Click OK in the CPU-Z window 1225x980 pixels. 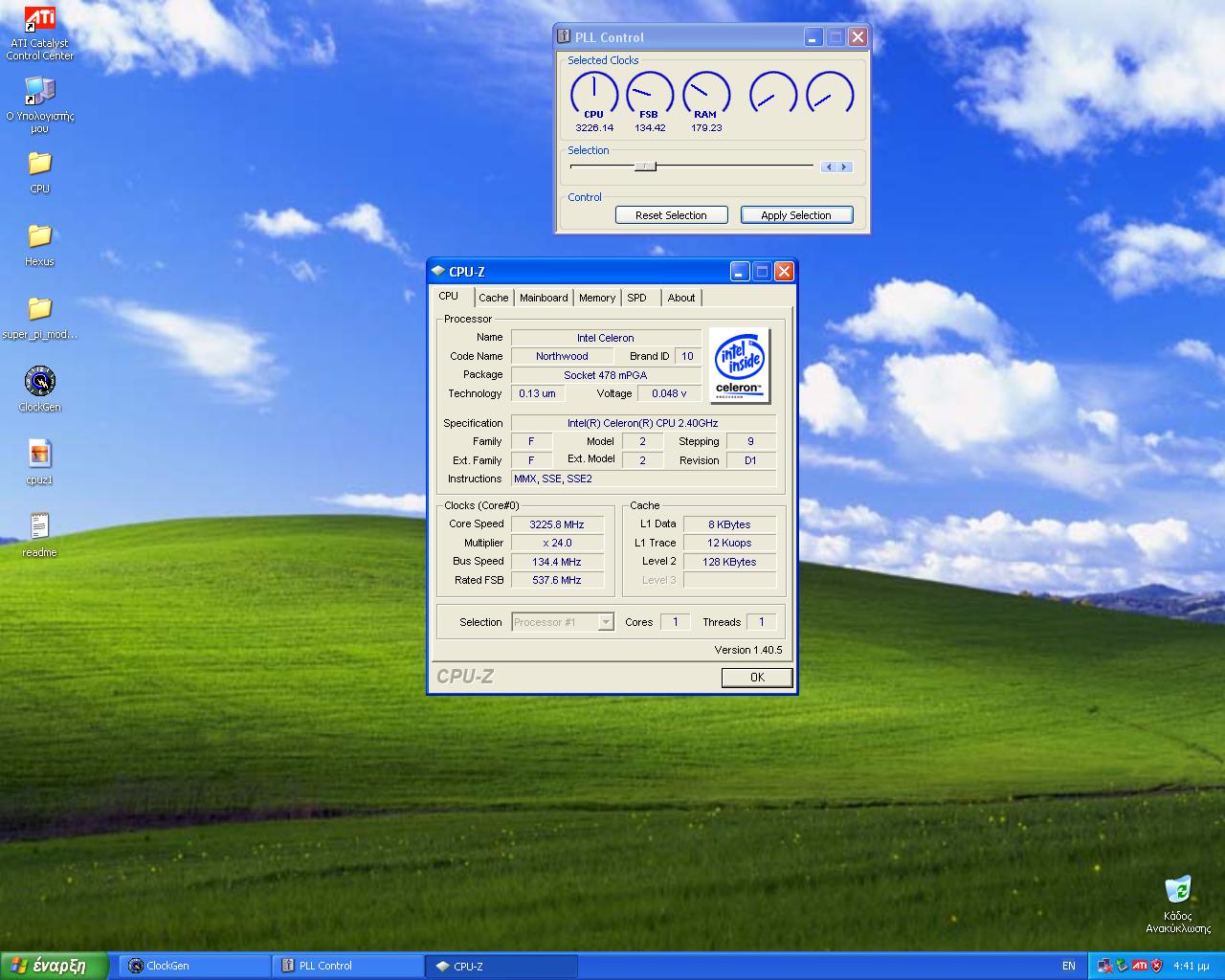[757, 678]
